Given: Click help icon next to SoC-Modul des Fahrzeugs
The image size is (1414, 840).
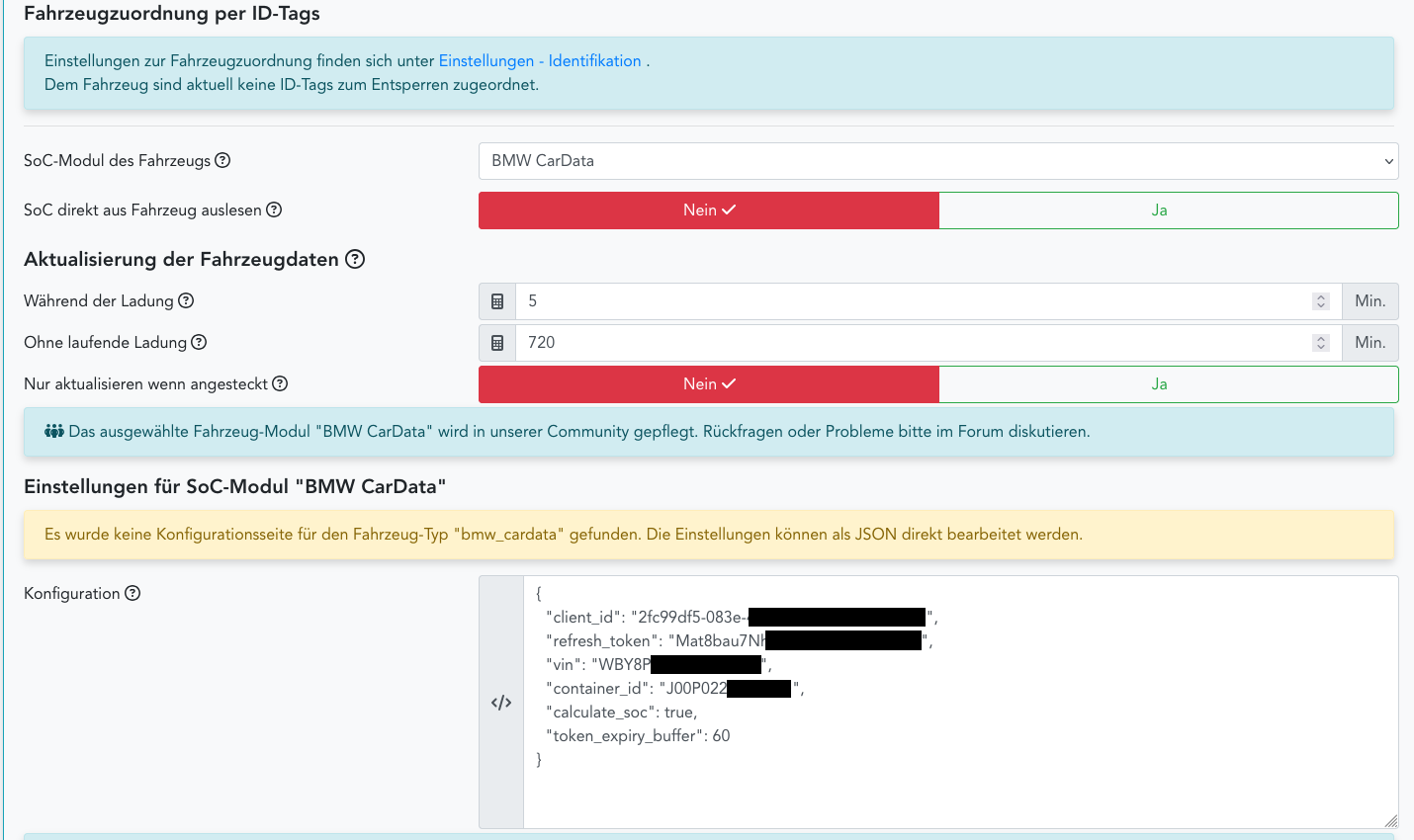Looking at the screenshot, I should click(x=222, y=161).
